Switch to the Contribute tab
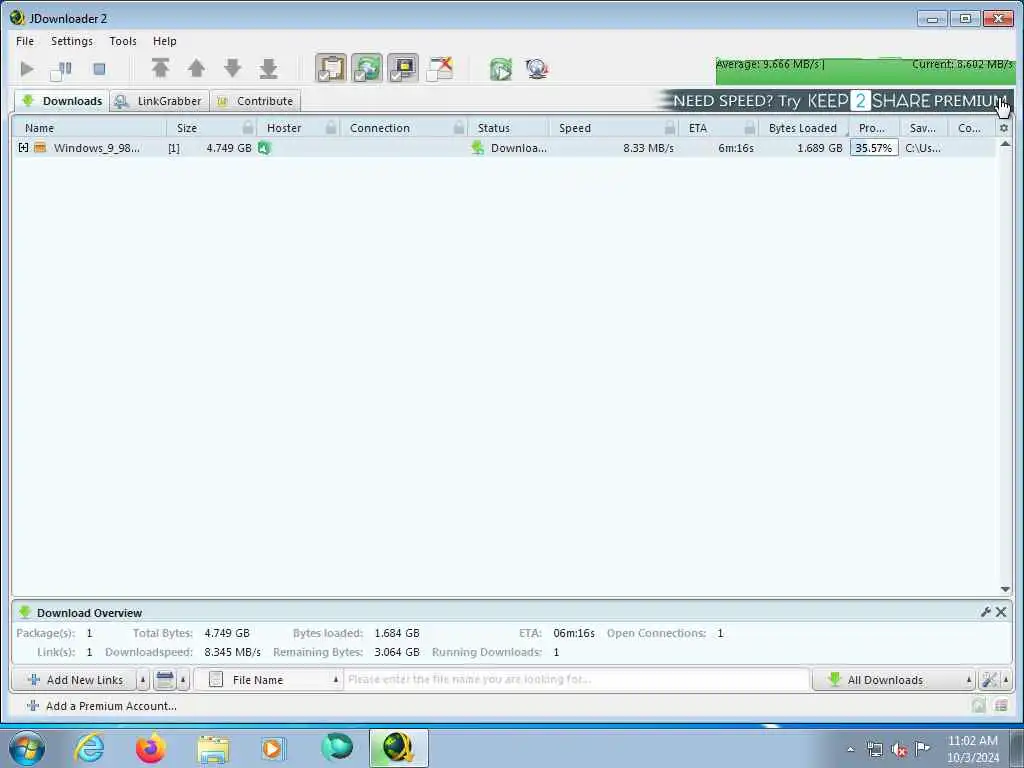The height and width of the screenshot is (768, 1024). (x=255, y=101)
